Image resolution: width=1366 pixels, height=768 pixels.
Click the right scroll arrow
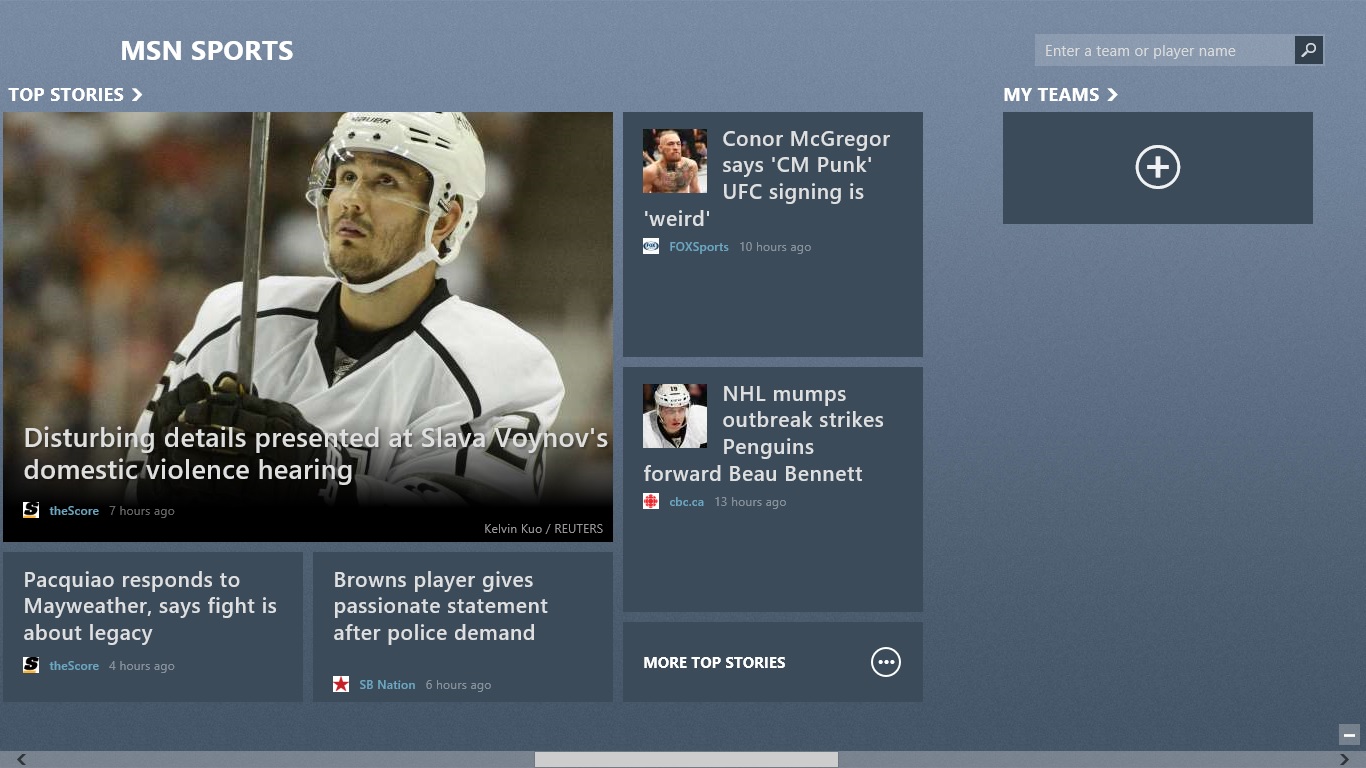click(1345, 759)
